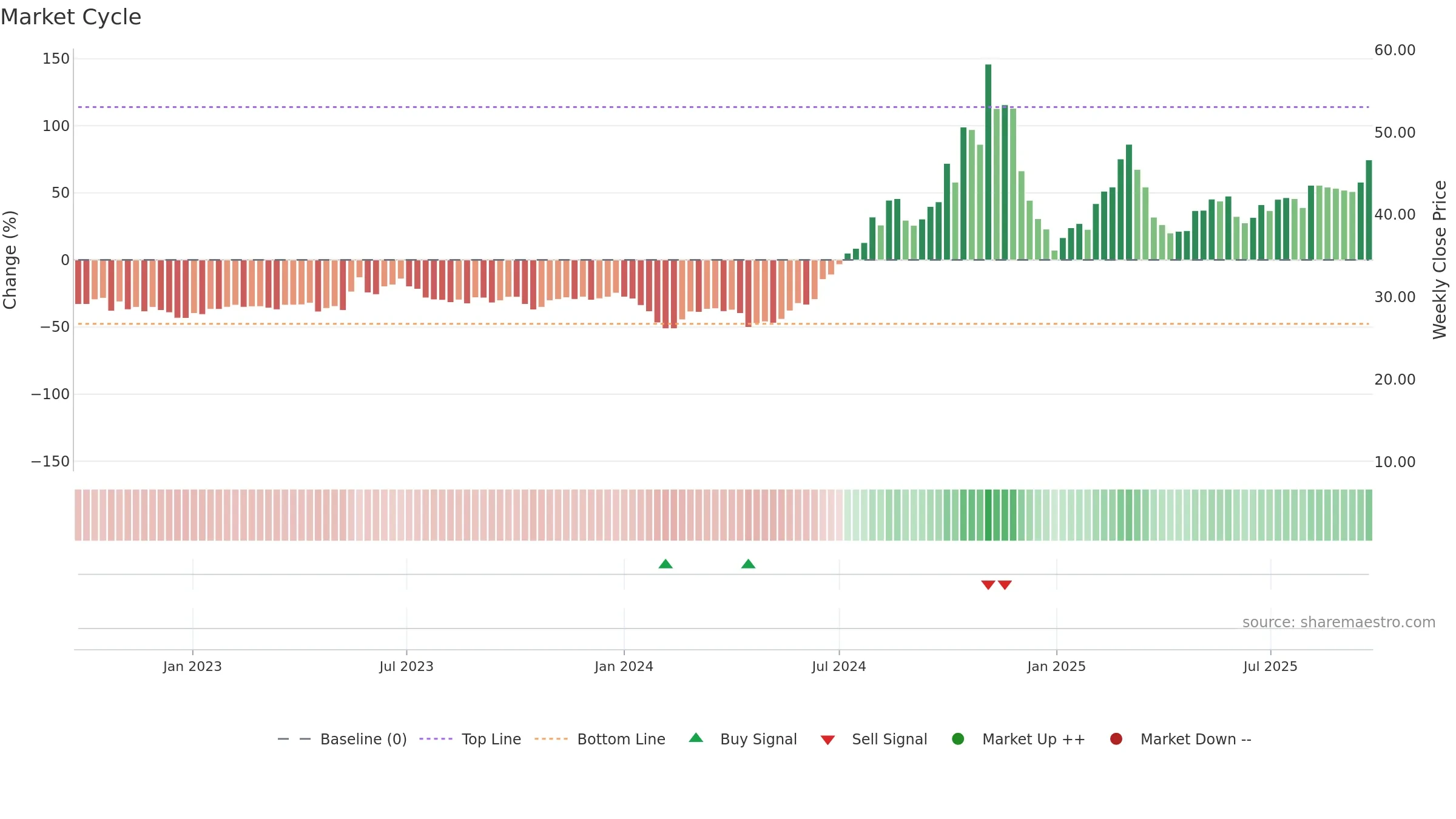Image resolution: width=1456 pixels, height=819 pixels.
Task: Click the 40.00 right axis price label
Action: point(1395,215)
